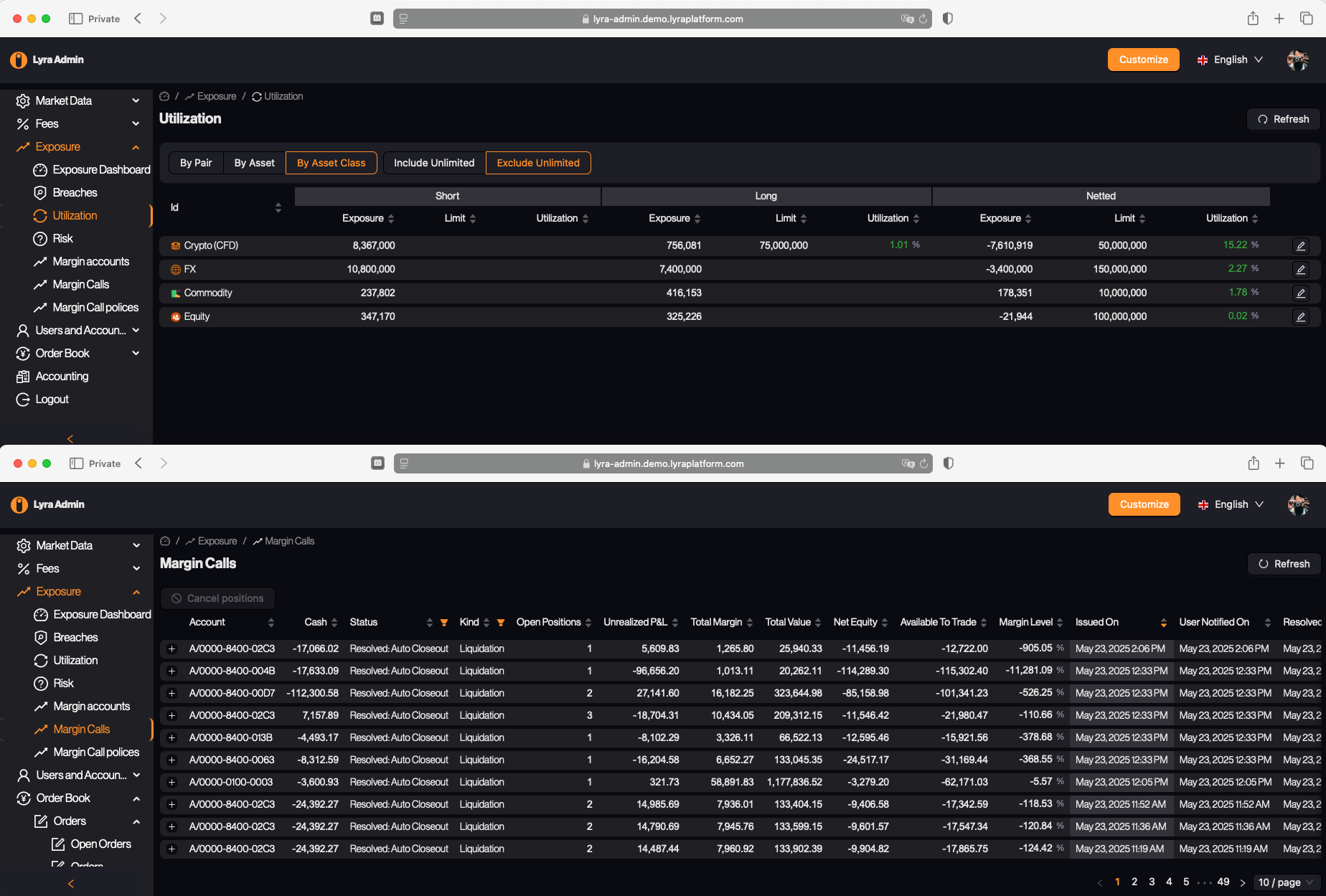Collapse the sidebar in the bottom window

coord(70,884)
